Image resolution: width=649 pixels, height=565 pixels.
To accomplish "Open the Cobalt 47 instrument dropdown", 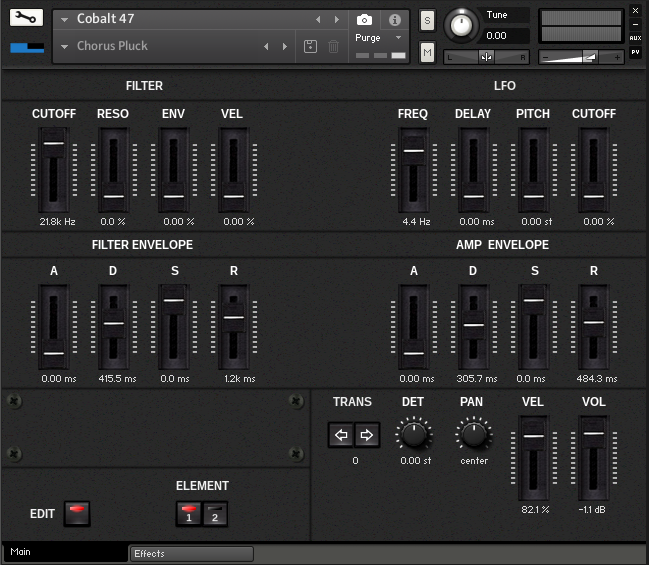I will 64,19.
